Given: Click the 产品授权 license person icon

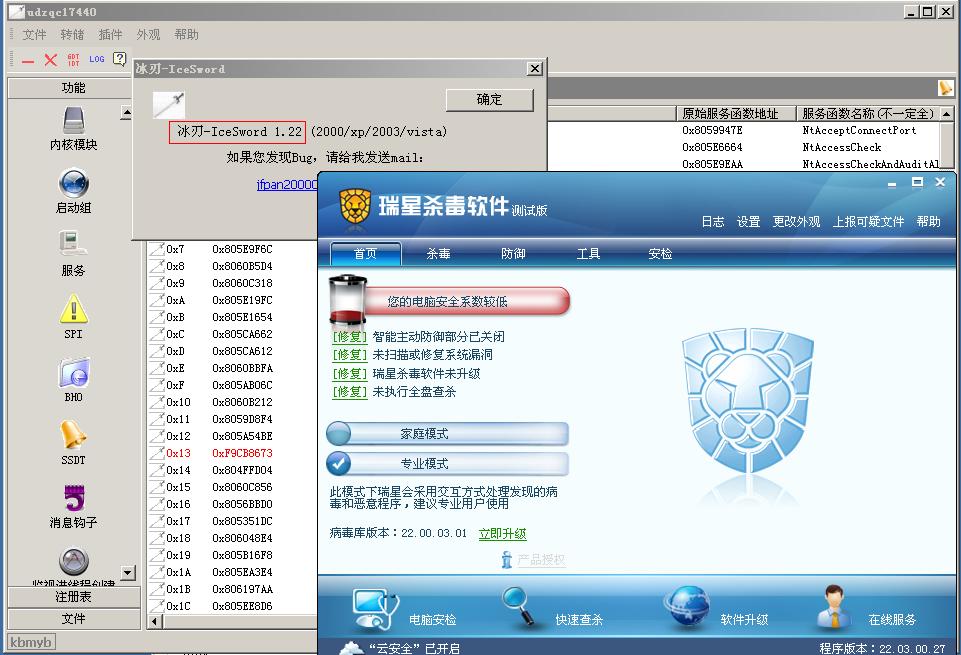Looking at the screenshot, I should point(507,559).
